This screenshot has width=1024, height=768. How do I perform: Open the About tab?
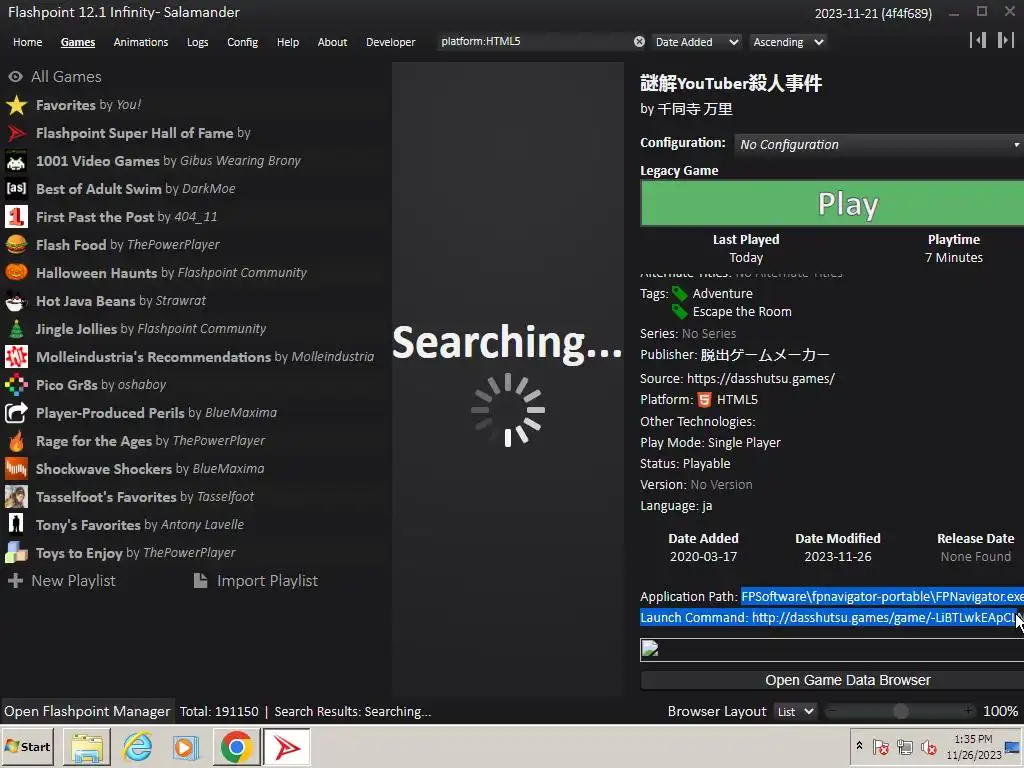point(332,42)
